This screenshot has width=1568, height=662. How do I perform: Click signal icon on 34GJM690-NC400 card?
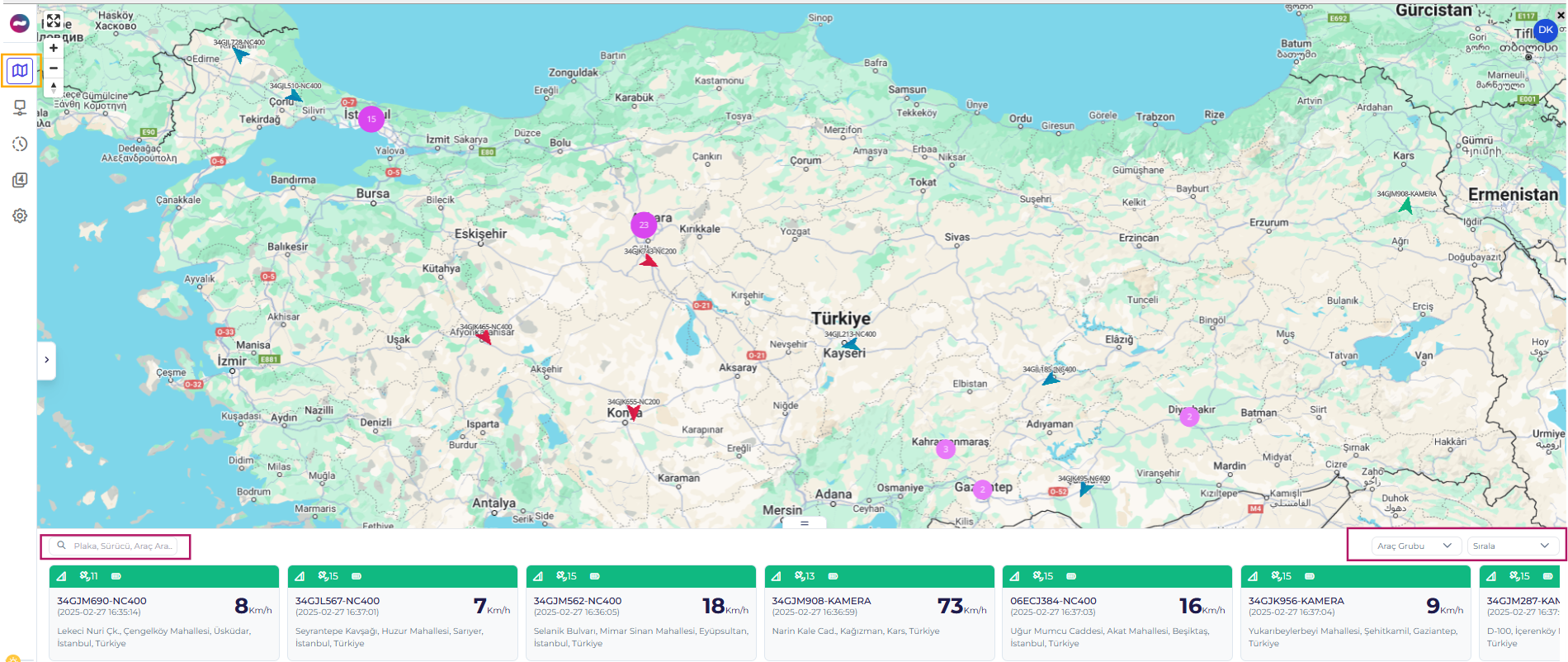click(x=61, y=576)
